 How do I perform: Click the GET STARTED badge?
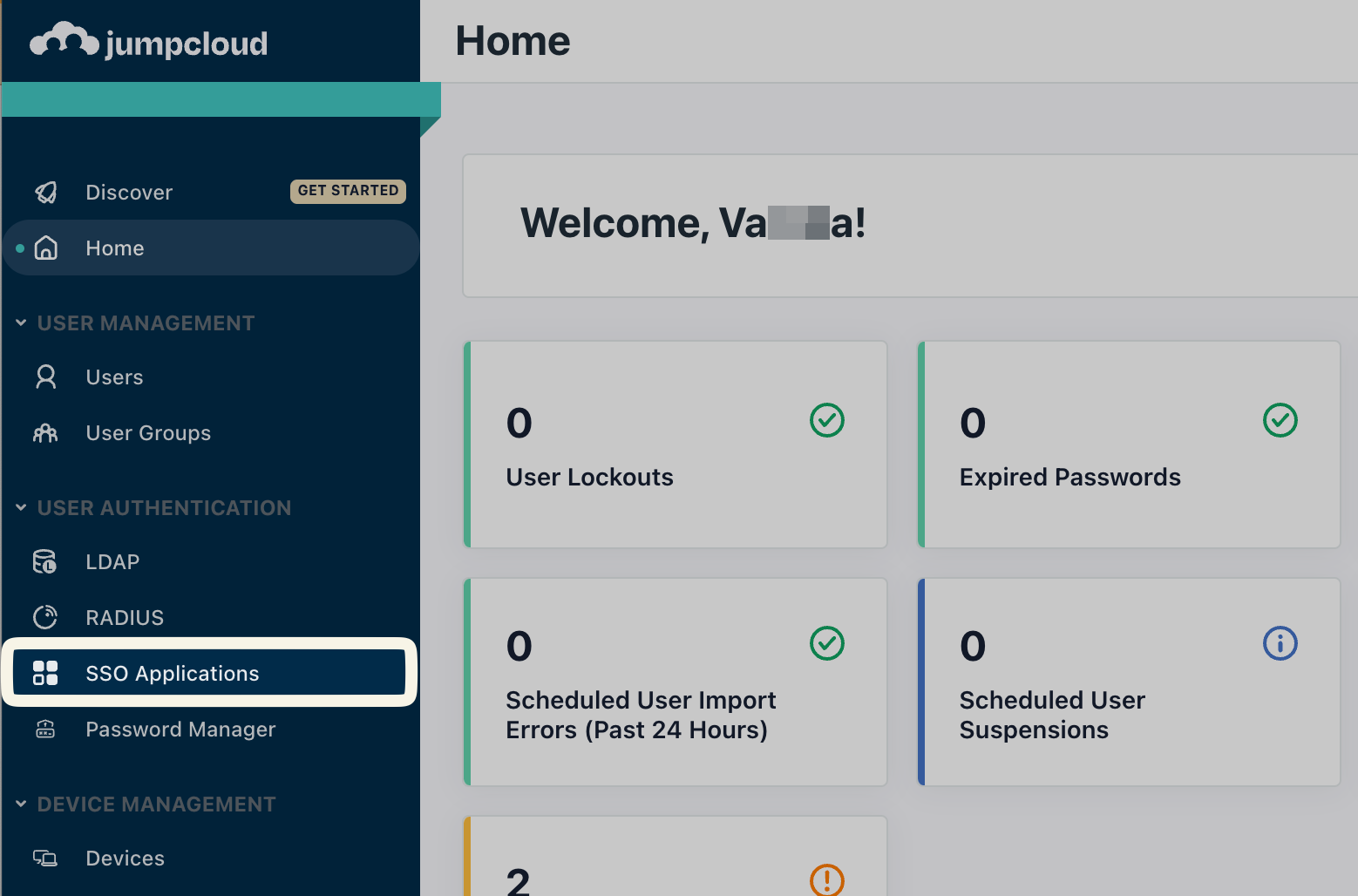click(x=348, y=191)
